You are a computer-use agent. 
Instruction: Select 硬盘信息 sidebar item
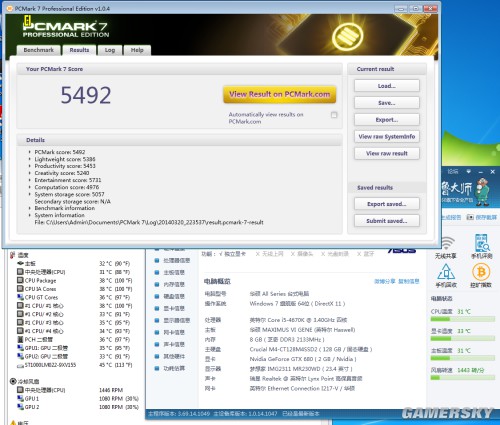coord(170,297)
